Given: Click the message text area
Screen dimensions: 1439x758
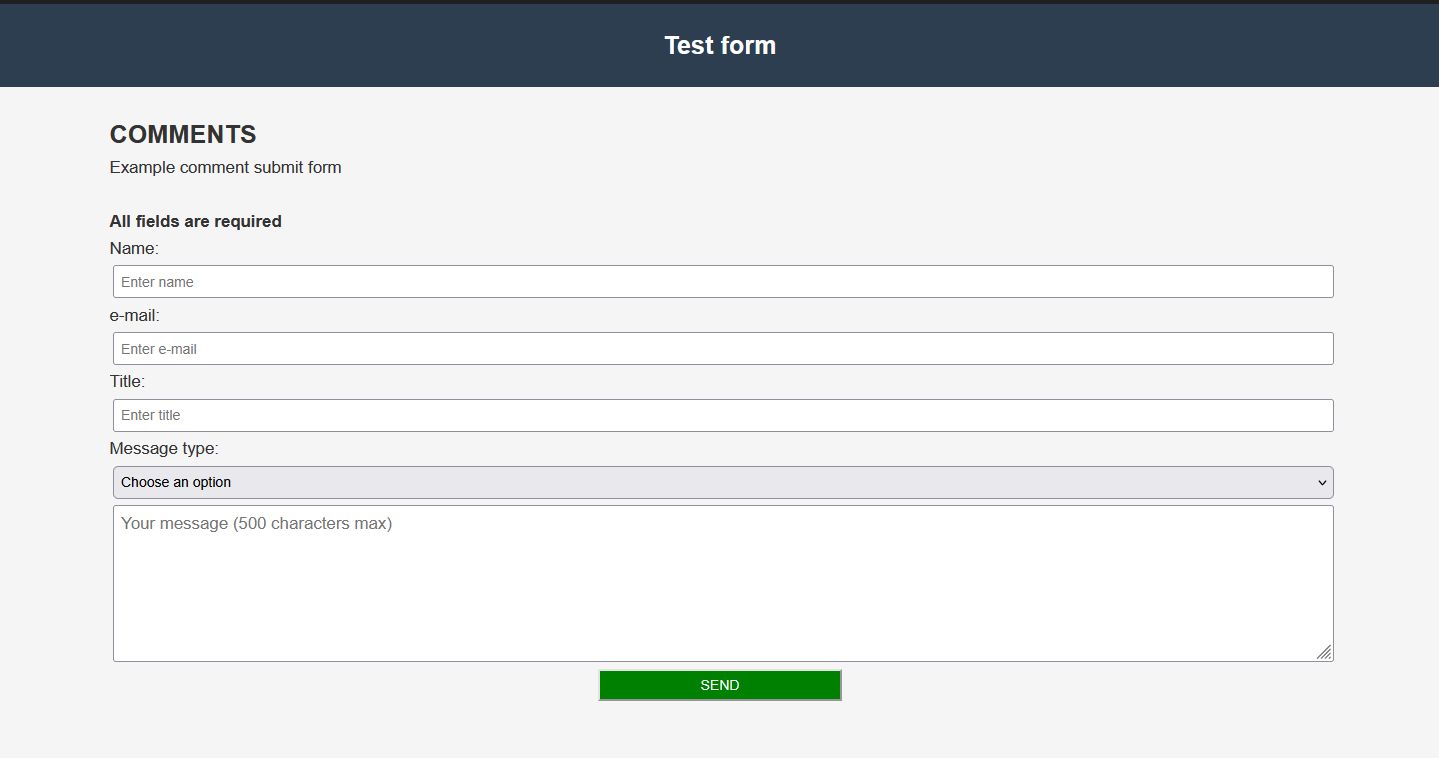Looking at the screenshot, I should [723, 583].
